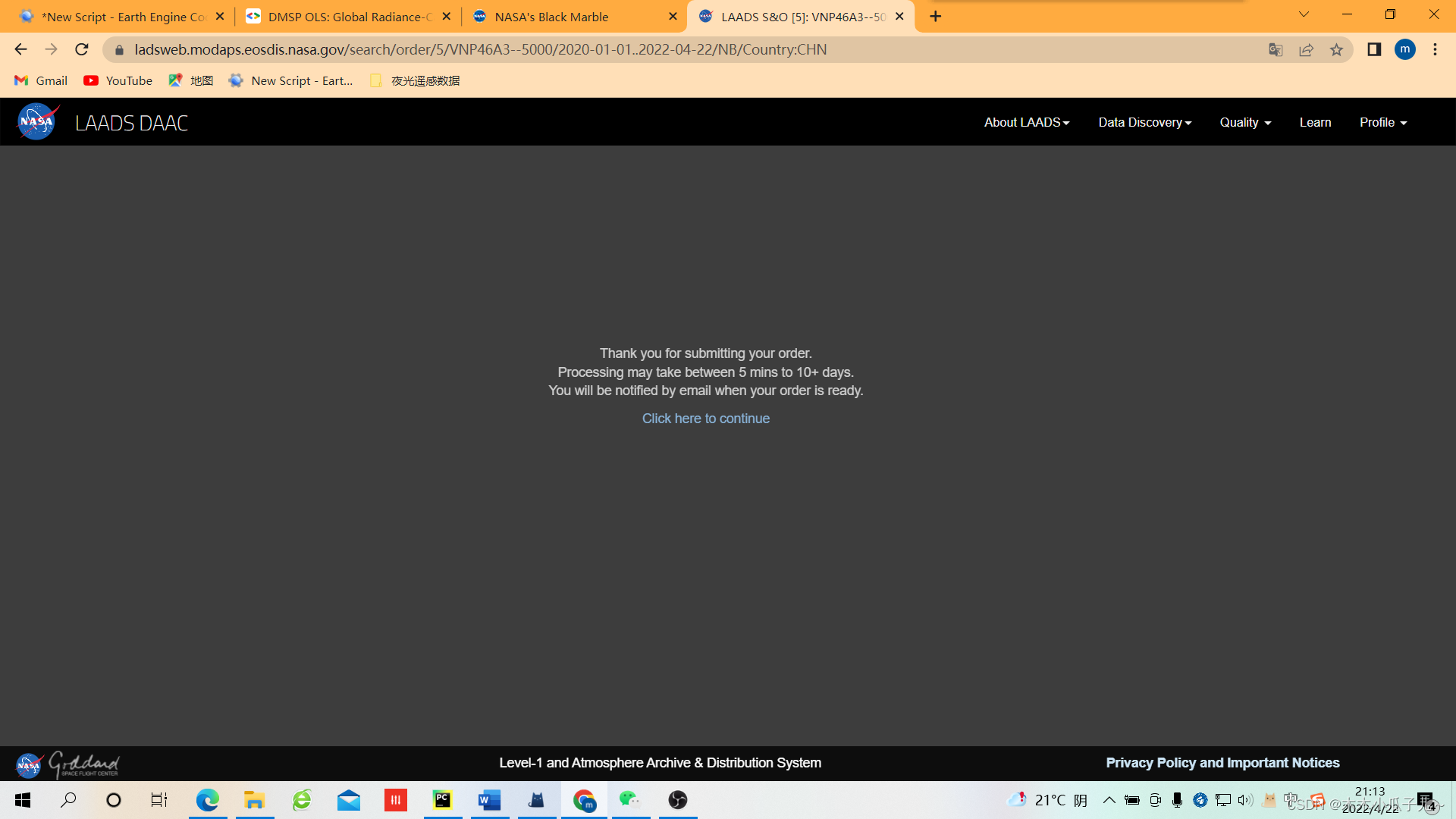Expand the About LAADS dropdown
Viewport: 1456px width, 819px height.
click(x=1026, y=123)
